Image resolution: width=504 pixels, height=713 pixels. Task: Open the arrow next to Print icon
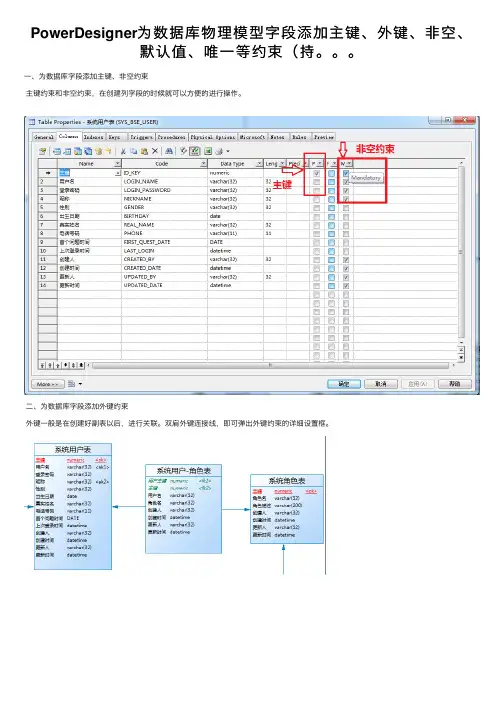(x=228, y=151)
